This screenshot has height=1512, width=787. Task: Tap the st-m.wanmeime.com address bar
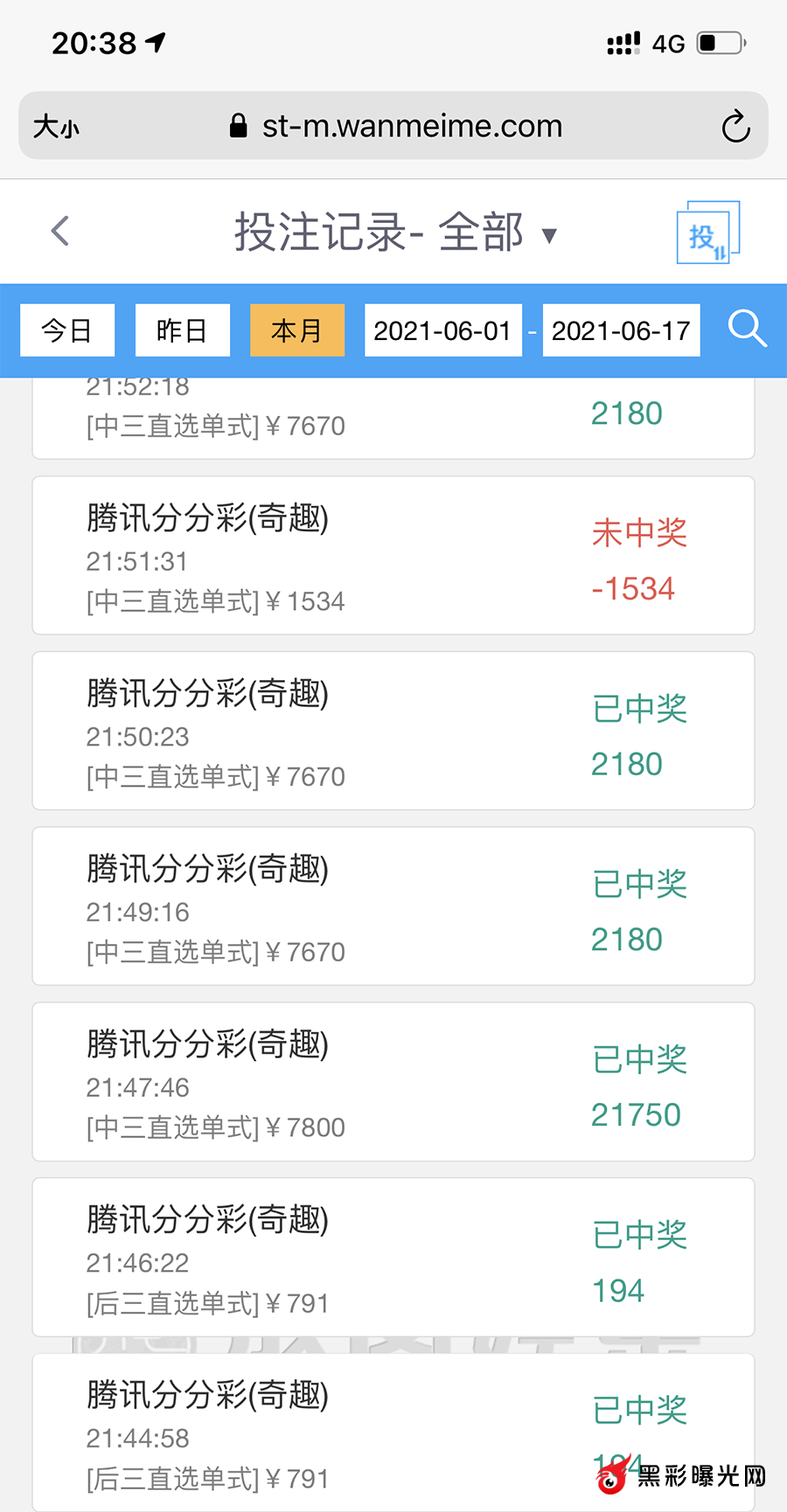pos(411,126)
